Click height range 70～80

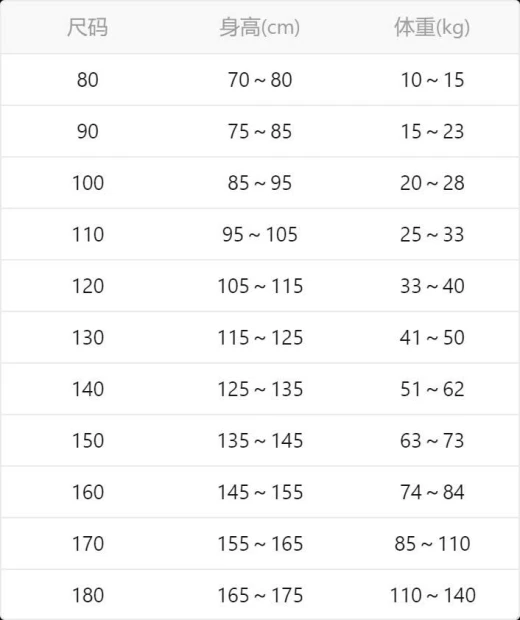260,80
